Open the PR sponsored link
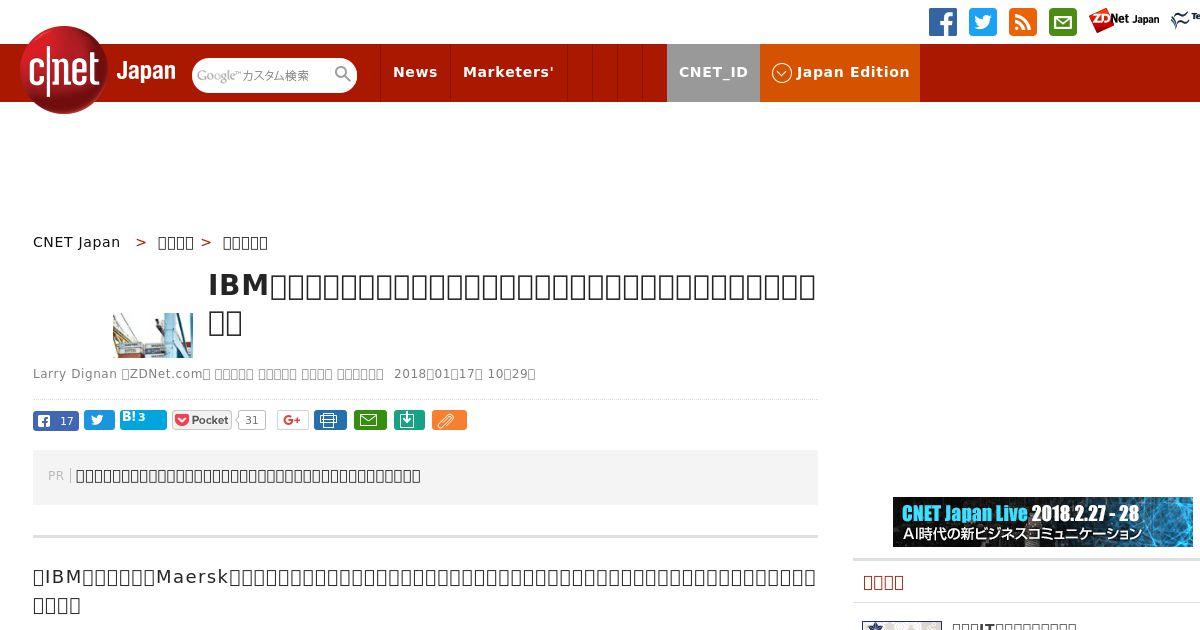The height and width of the screenshot is (630, 1200). coord(248,476)
